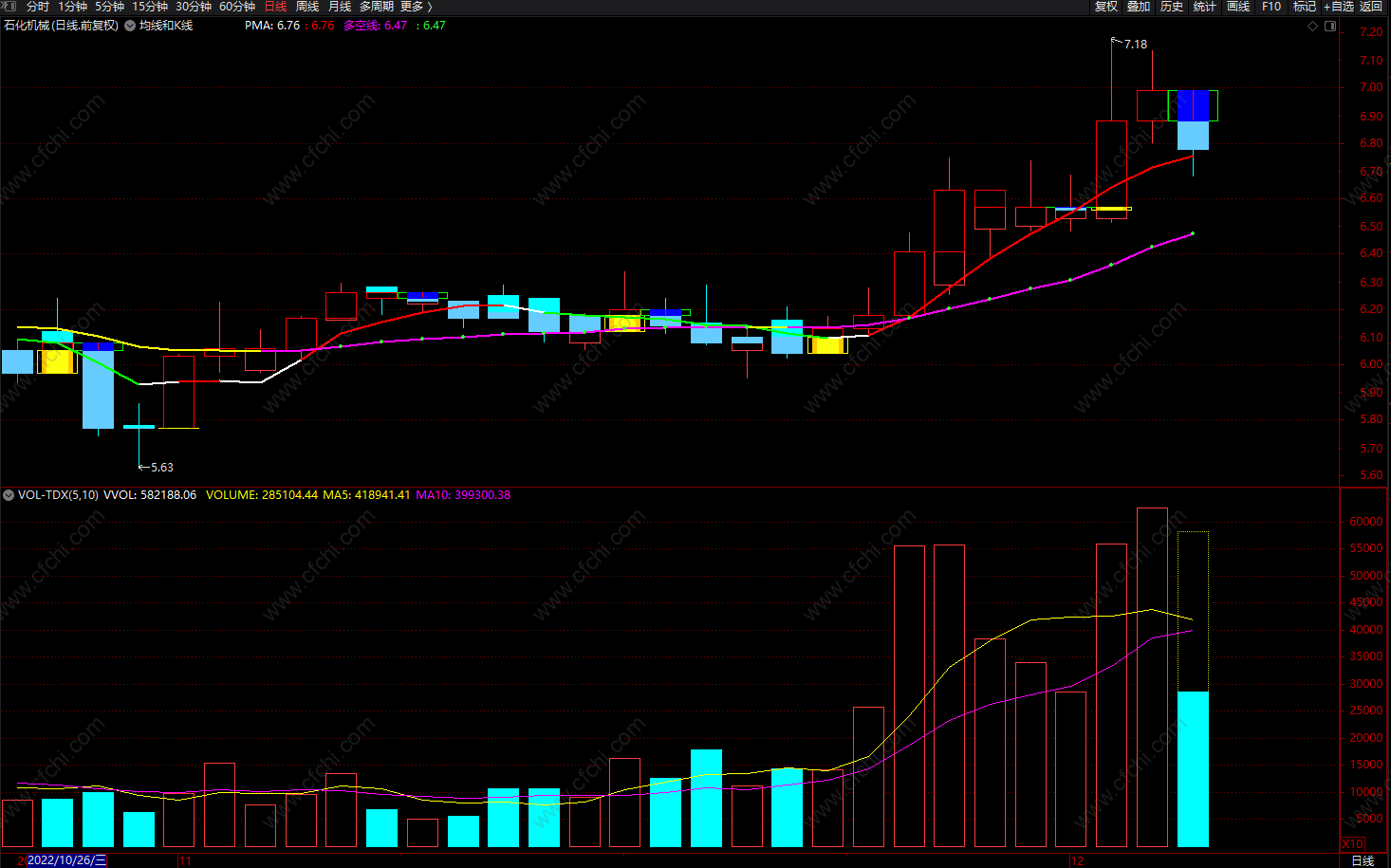Switch to 分时 chart period

pos(38,7)
